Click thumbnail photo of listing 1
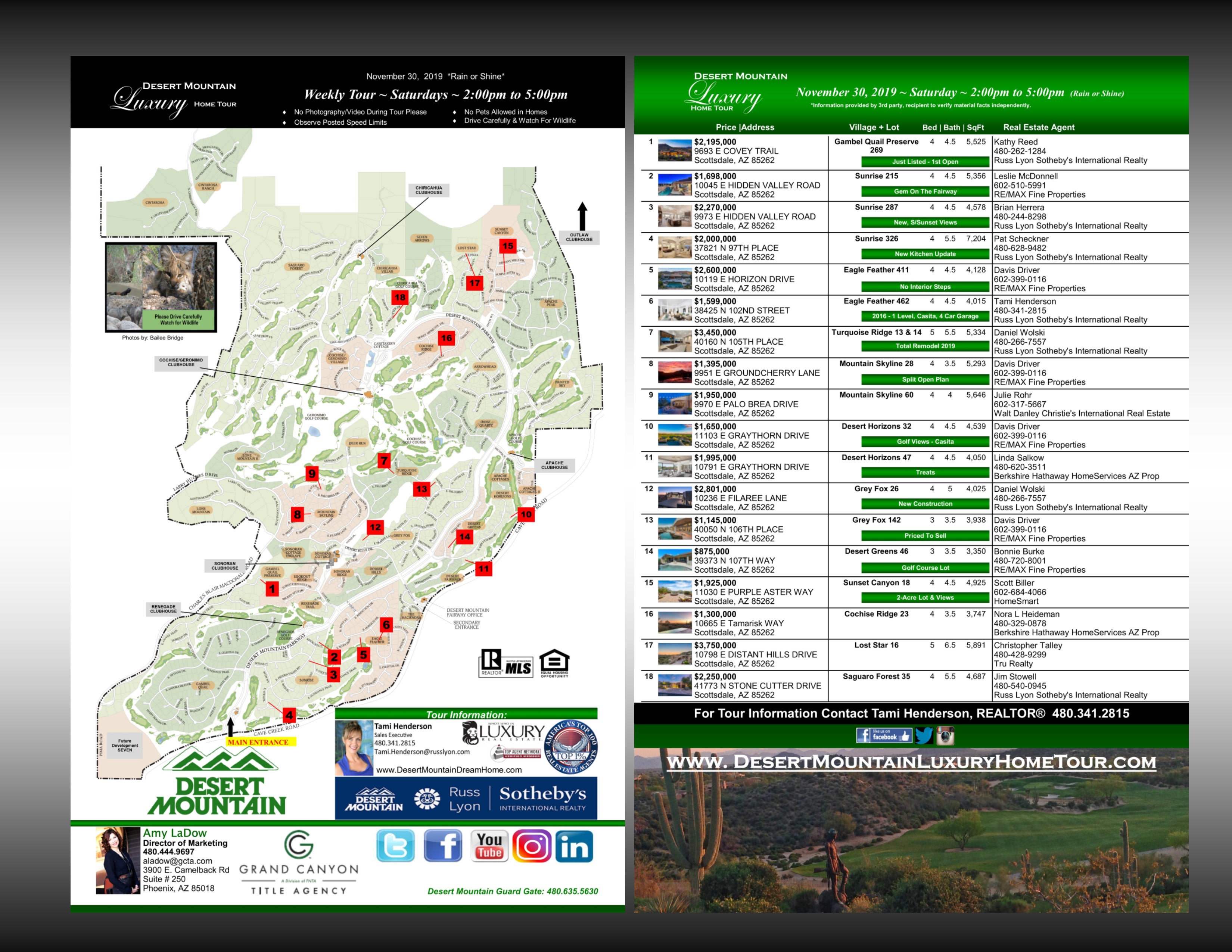The image size is (1232, 952). click(x=675, y=151)
